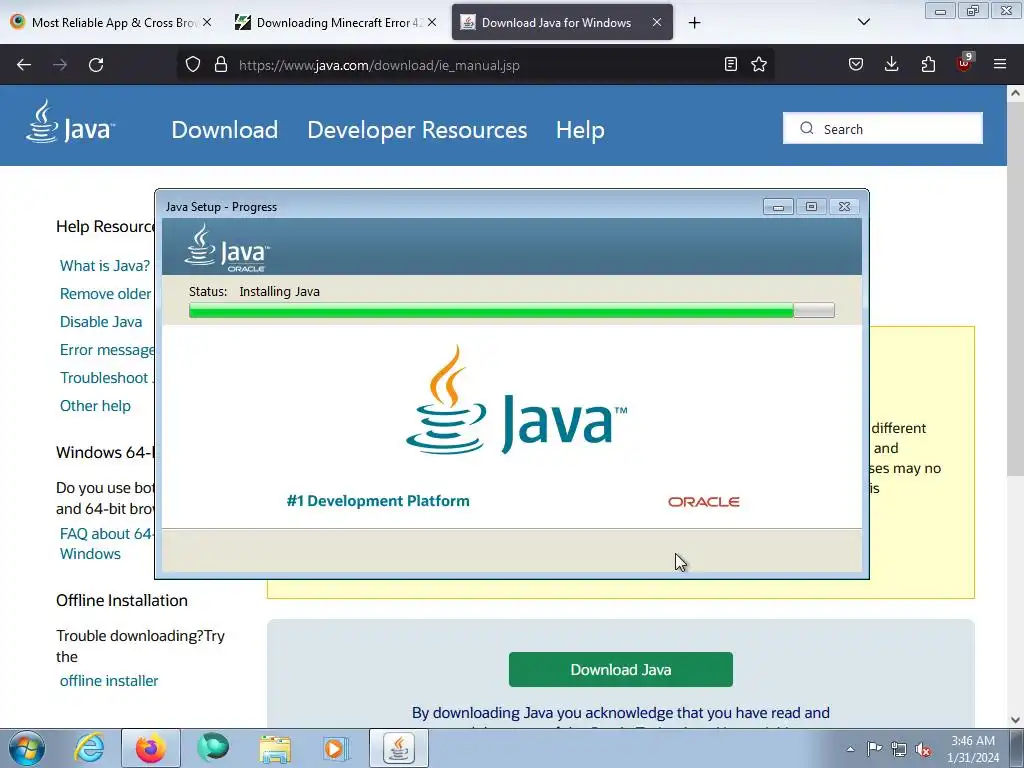
Task: Click in the Java site Search field
Action: 882,129
